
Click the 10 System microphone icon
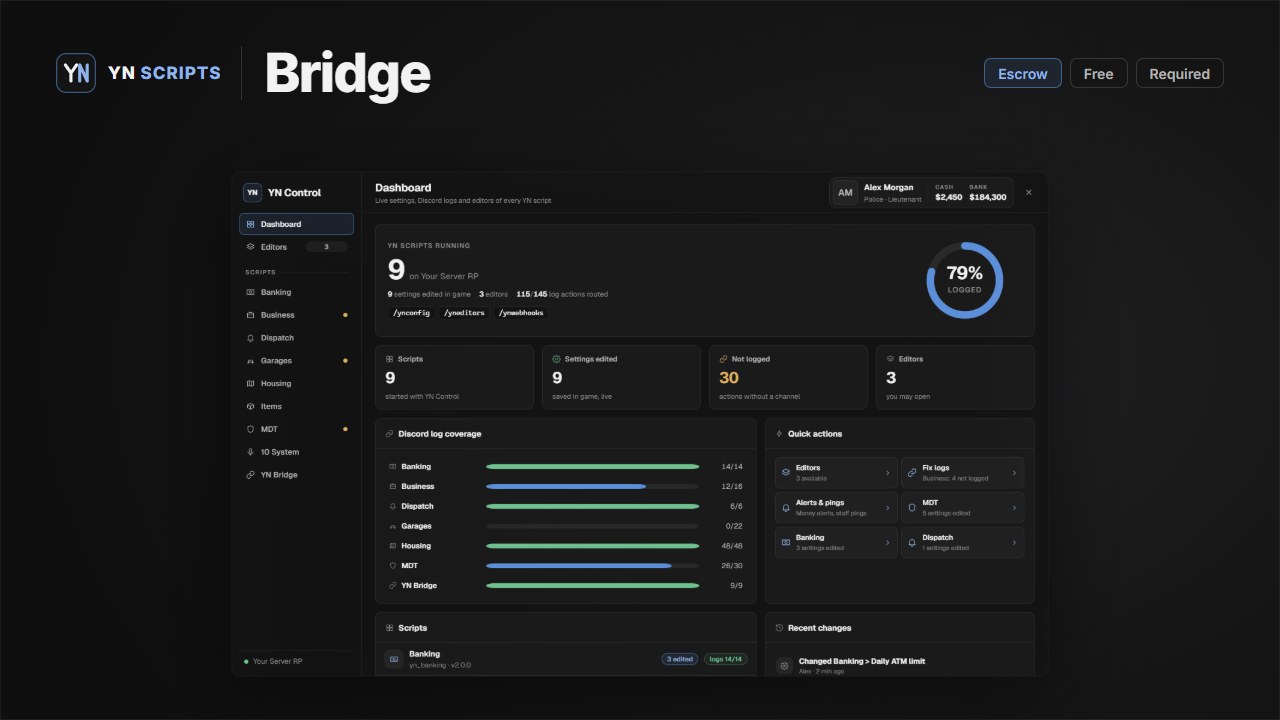[250, 452]
